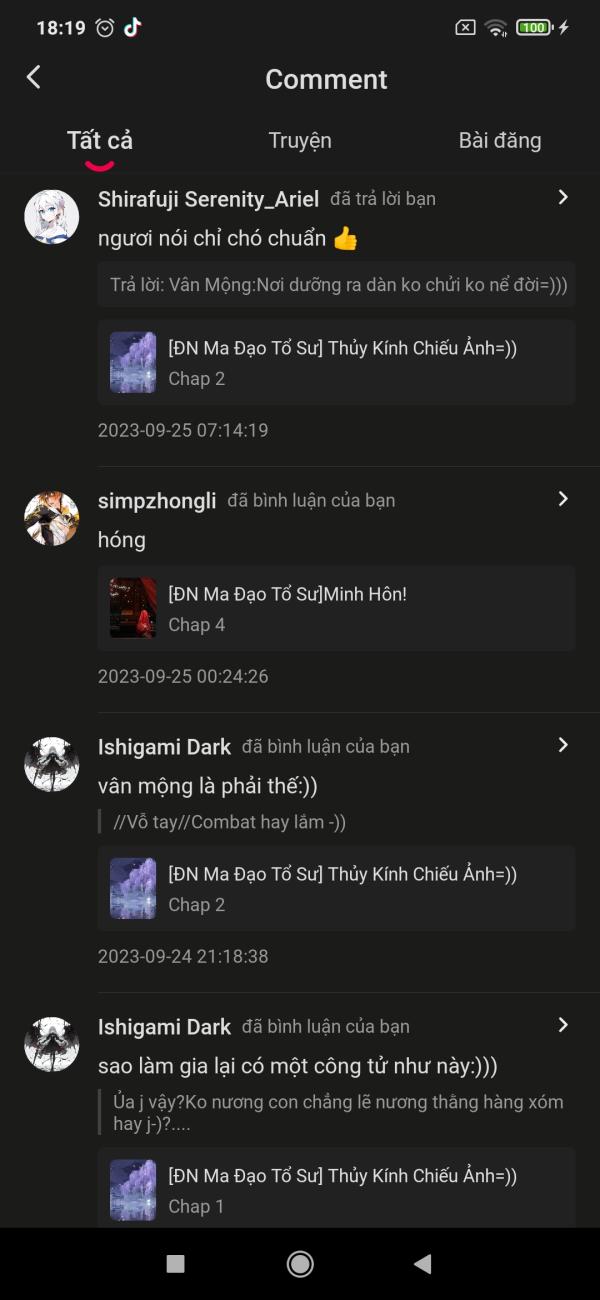
Task: Tap simpzhongli's profile avatar
Action: point(52,518)
